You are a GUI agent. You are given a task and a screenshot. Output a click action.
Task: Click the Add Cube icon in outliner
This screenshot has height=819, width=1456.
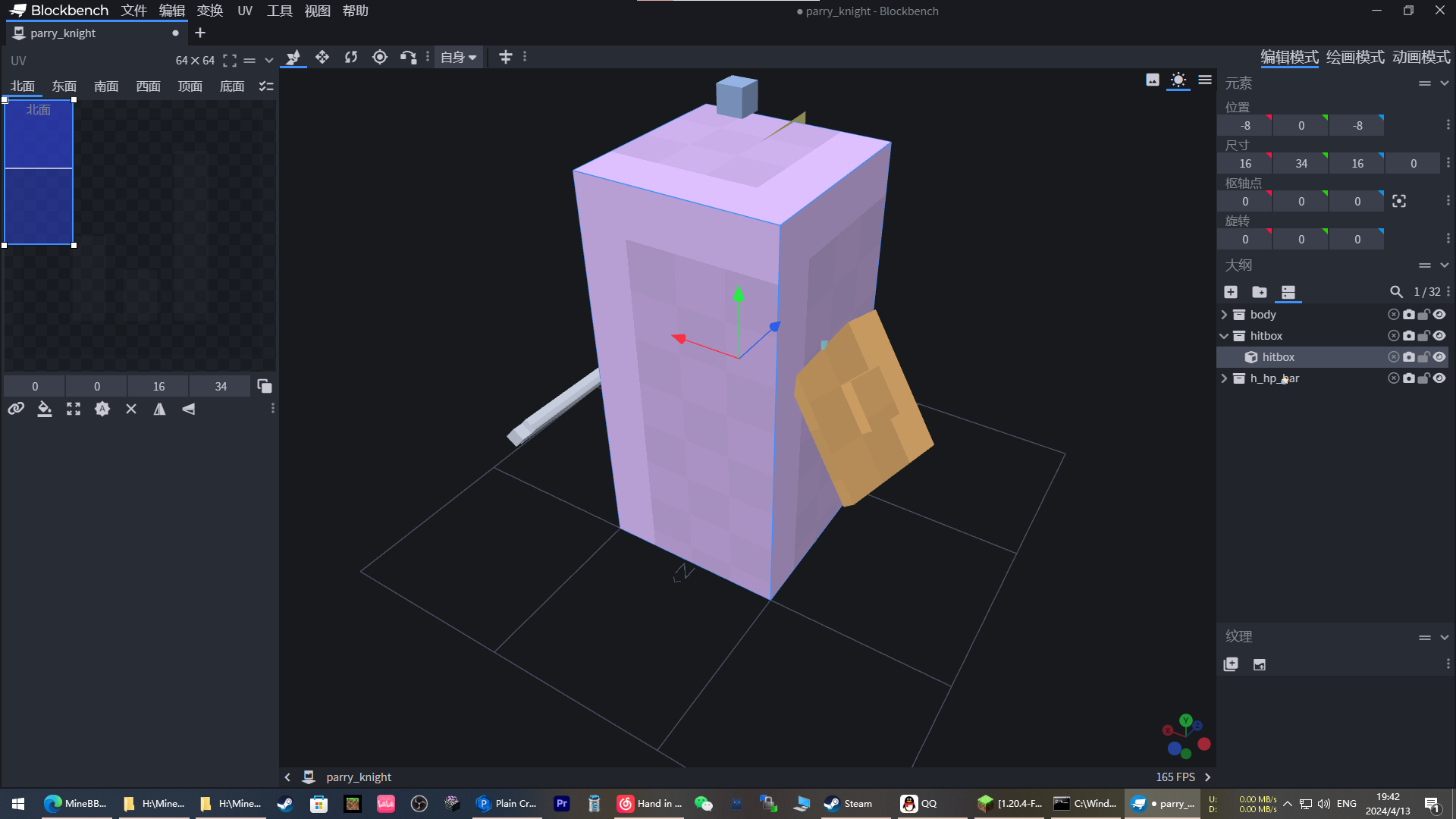1231,292
